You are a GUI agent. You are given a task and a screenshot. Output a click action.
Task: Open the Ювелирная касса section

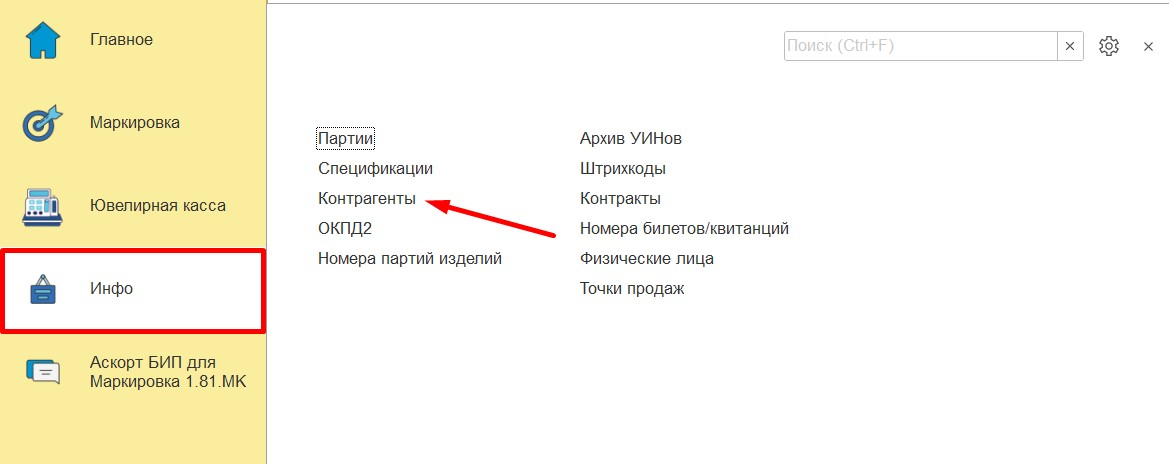157,205
